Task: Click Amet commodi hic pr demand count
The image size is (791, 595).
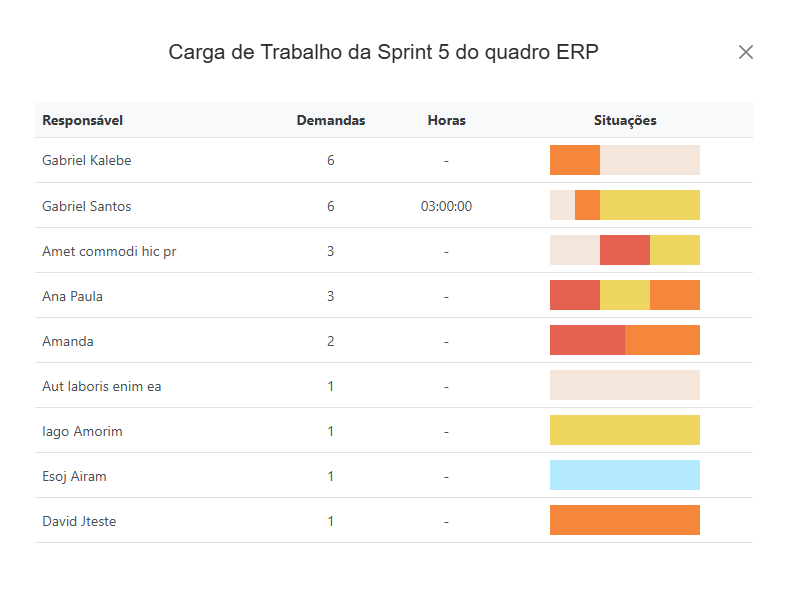Action: point(331,251)
